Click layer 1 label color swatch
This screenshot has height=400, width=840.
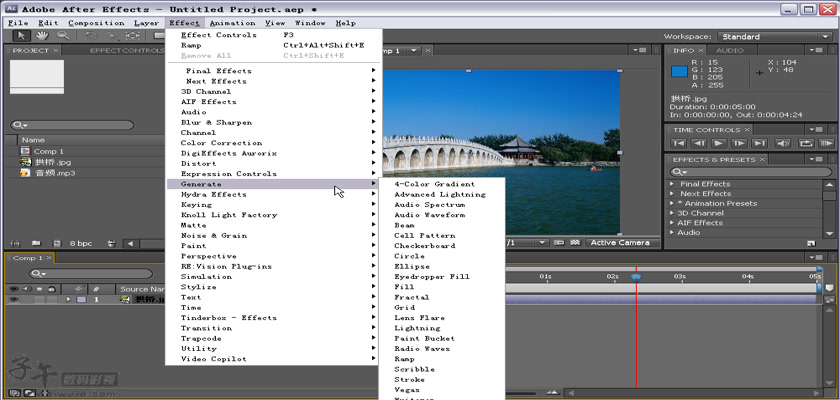pos(81,299)
